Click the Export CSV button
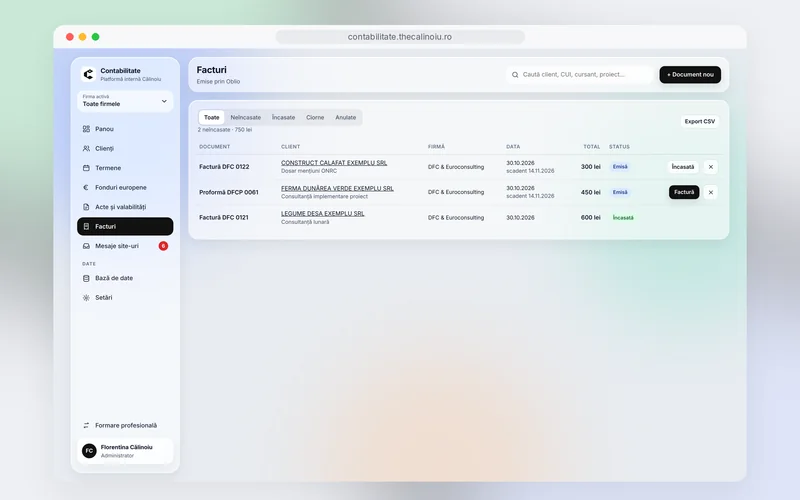Image resolution: width=800 pixels, height=500 pixels. coord(699,121)
